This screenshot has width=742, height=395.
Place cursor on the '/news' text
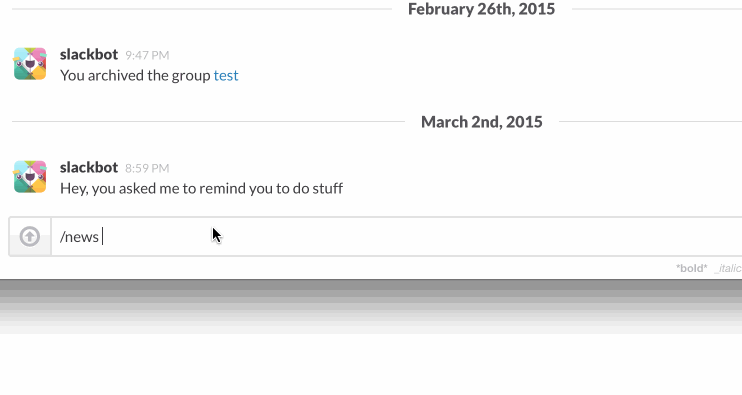click(x=79, y=237)
